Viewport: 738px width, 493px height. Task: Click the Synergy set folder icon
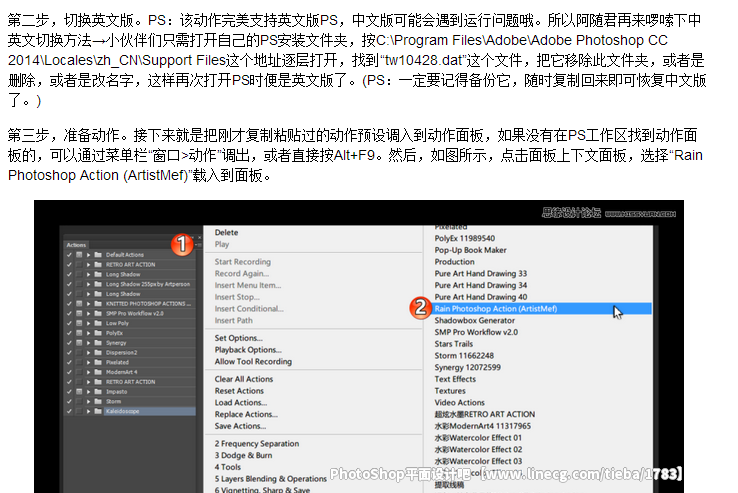pyautogui.click(x=98, y=343)
